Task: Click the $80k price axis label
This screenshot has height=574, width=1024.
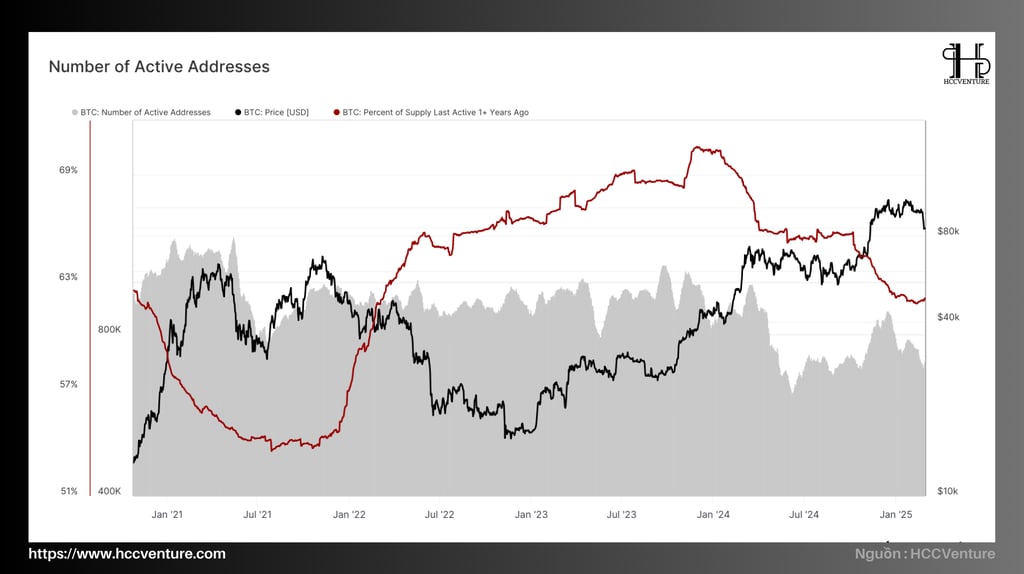Action: pyautogui.click(x=948, y=231)
